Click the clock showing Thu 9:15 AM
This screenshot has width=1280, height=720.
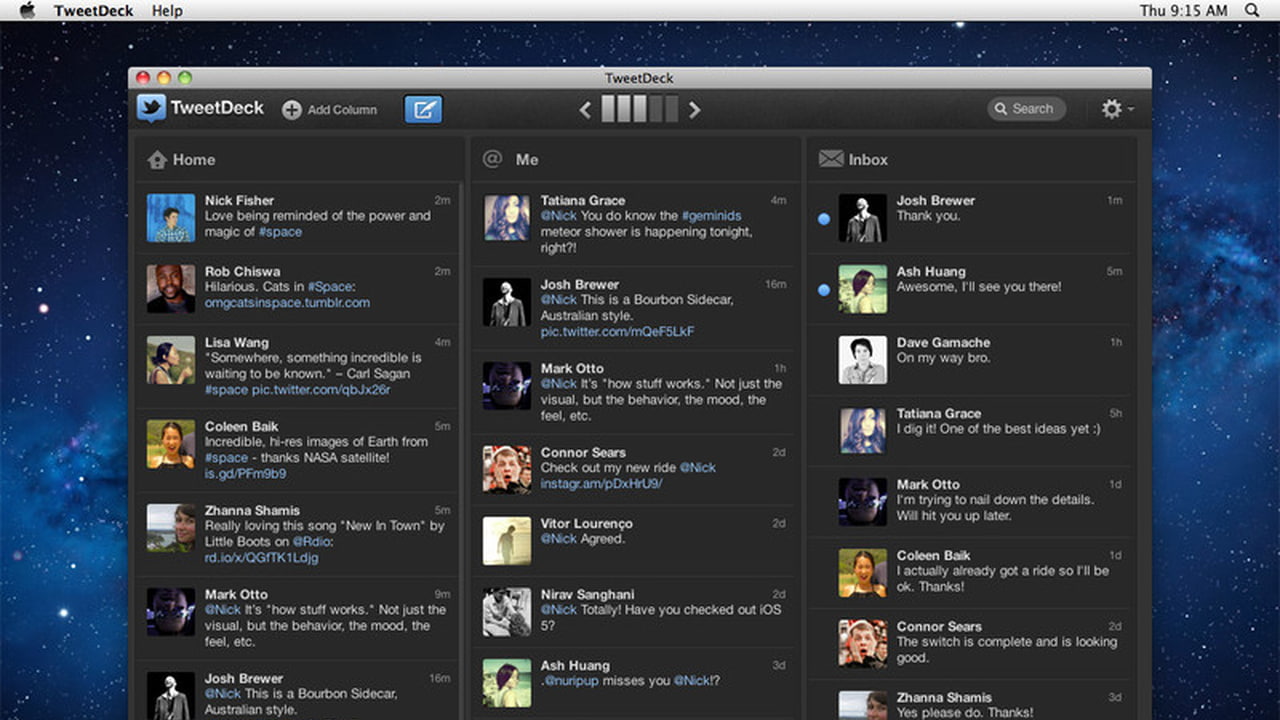coord(1183,10)
